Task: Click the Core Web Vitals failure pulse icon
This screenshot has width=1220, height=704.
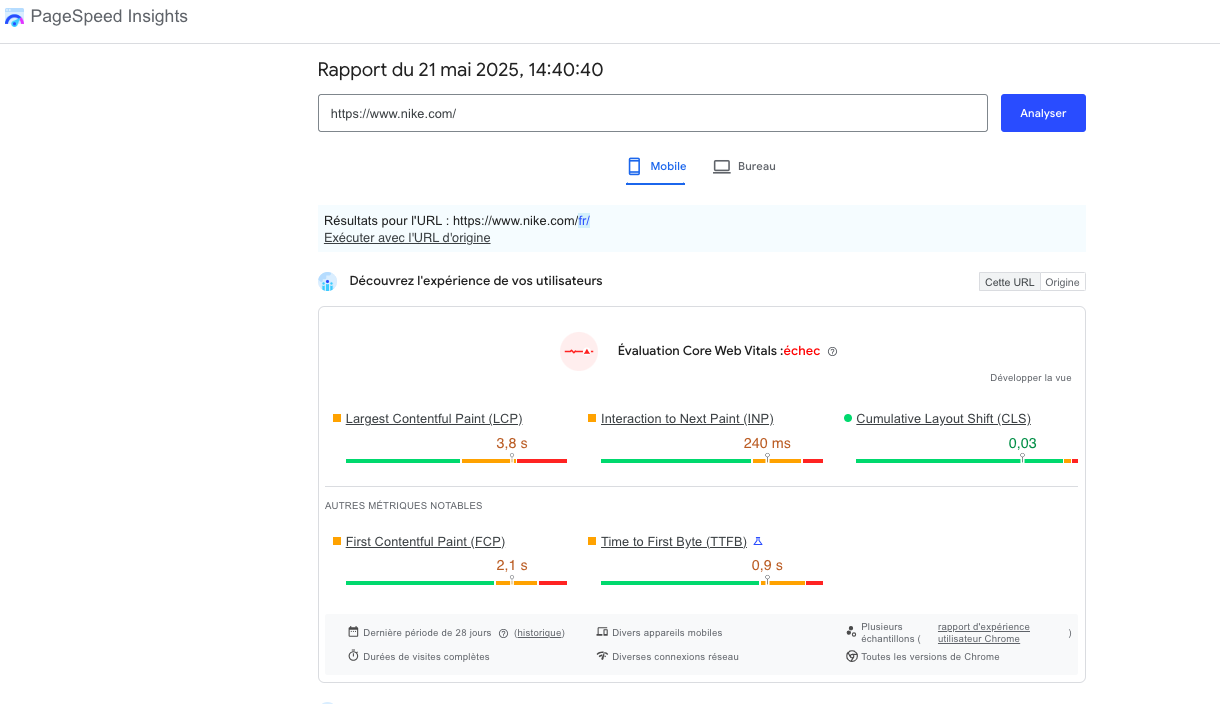Action: pos(579,351)
